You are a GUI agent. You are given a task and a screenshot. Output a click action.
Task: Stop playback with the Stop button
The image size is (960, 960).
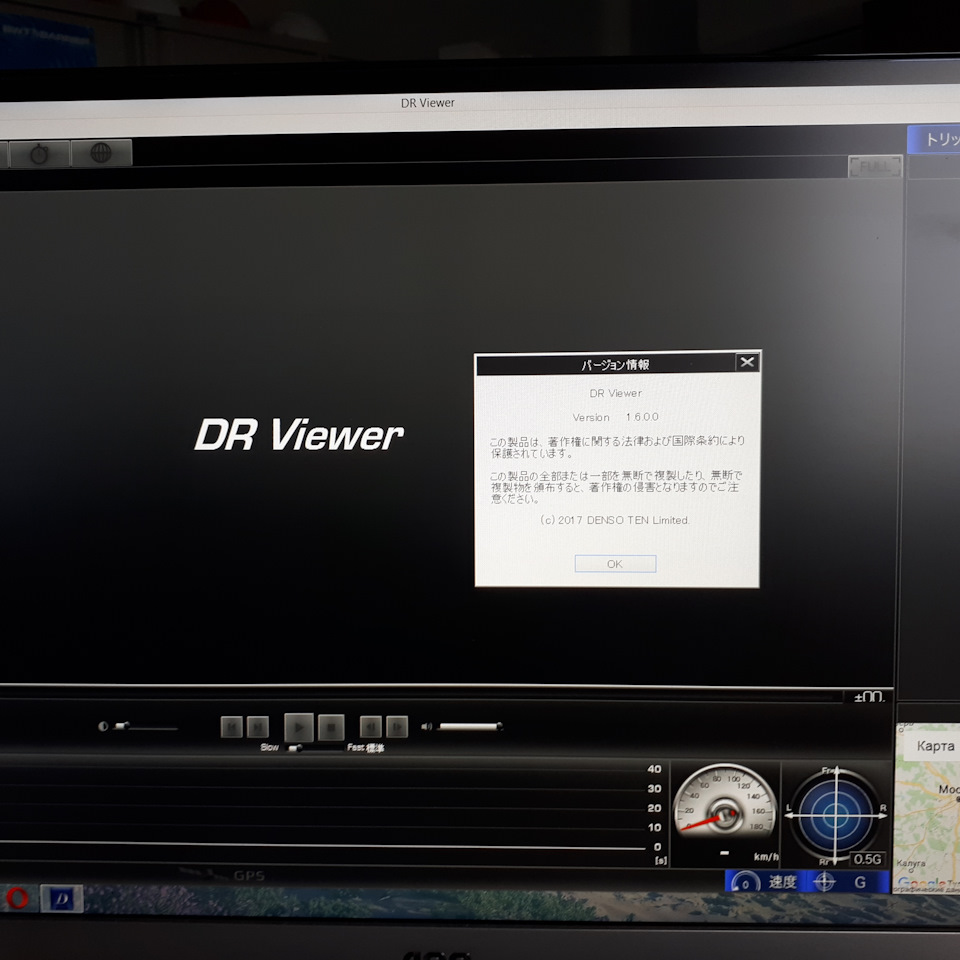tap(331, 727)
